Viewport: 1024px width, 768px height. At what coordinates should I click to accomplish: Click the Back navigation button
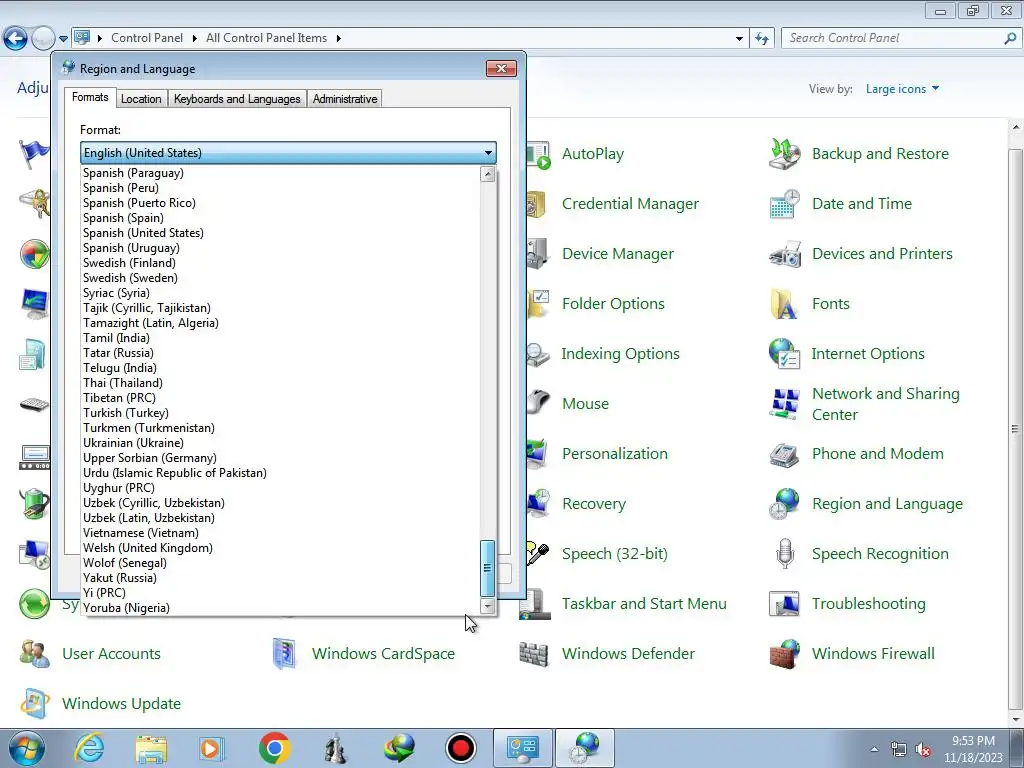16,38
